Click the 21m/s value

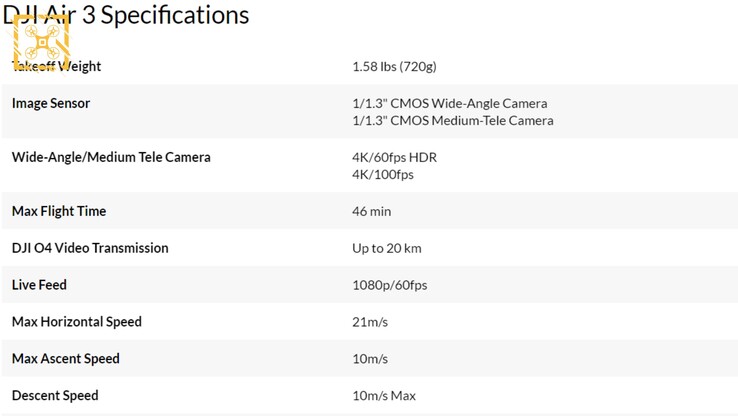(370, 323)
